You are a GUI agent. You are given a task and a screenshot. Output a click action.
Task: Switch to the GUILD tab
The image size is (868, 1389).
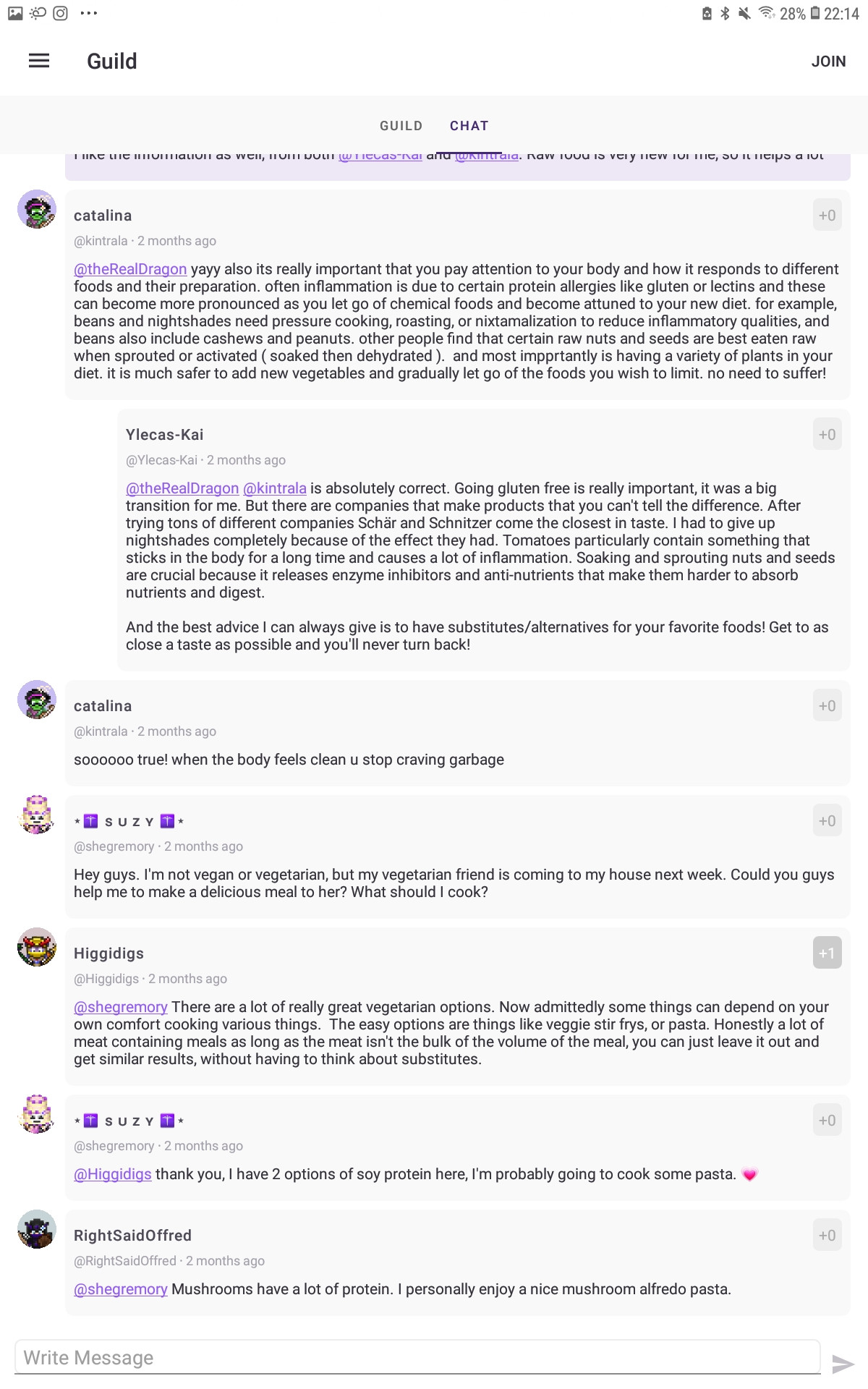401,126
